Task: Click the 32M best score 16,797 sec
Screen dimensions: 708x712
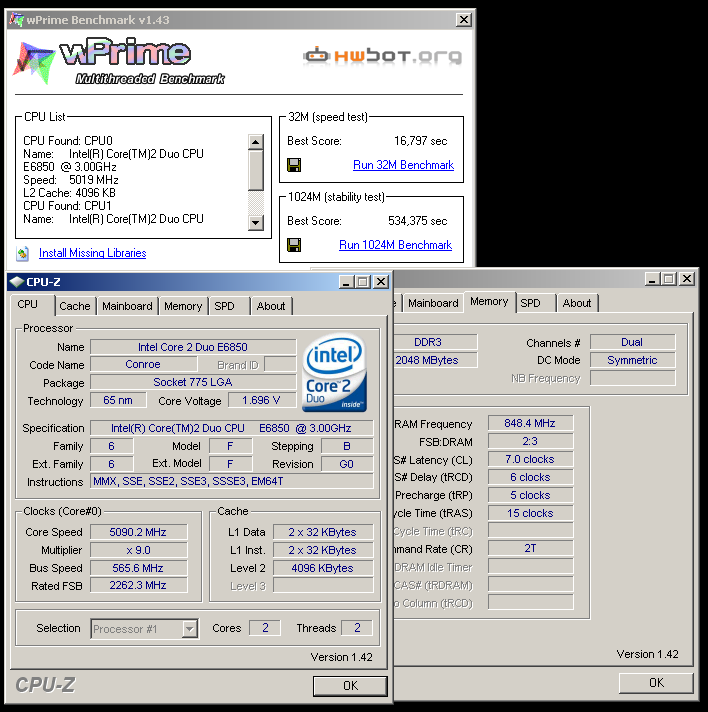Action: coord(421,141)
